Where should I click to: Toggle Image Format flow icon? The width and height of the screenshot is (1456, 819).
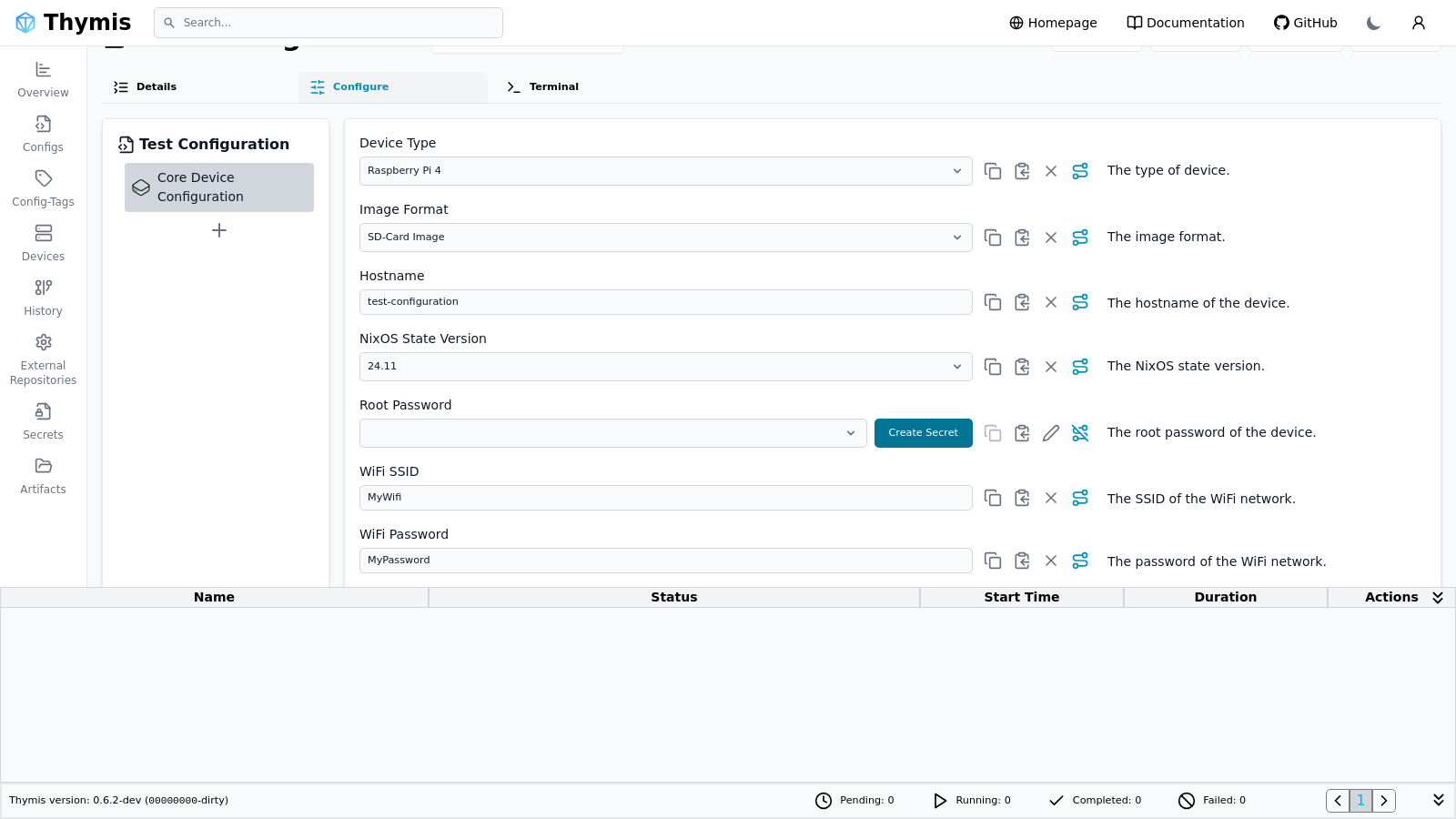1080,238
